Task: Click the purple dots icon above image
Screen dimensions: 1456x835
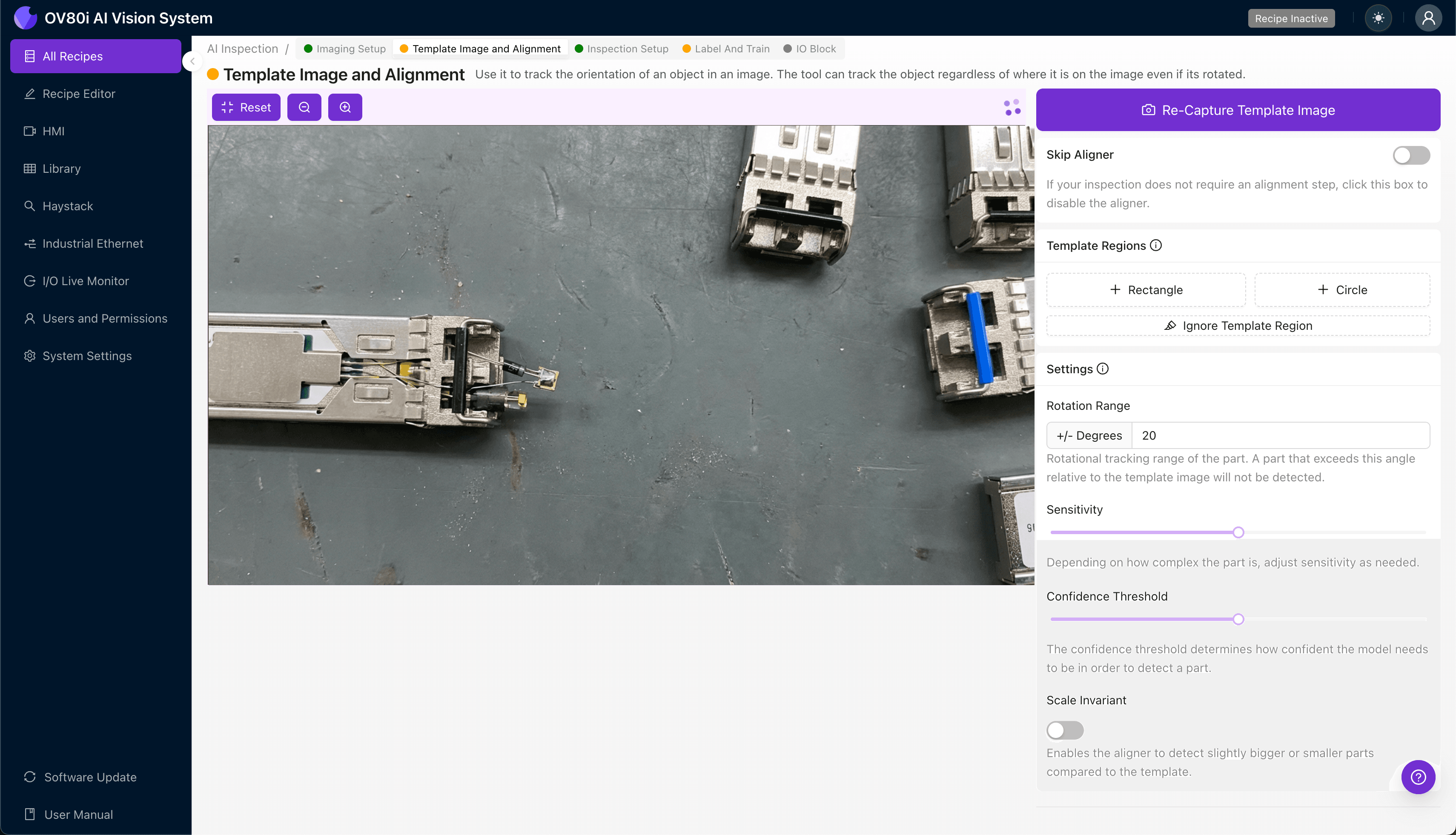Action: (x=1012, y=107)
